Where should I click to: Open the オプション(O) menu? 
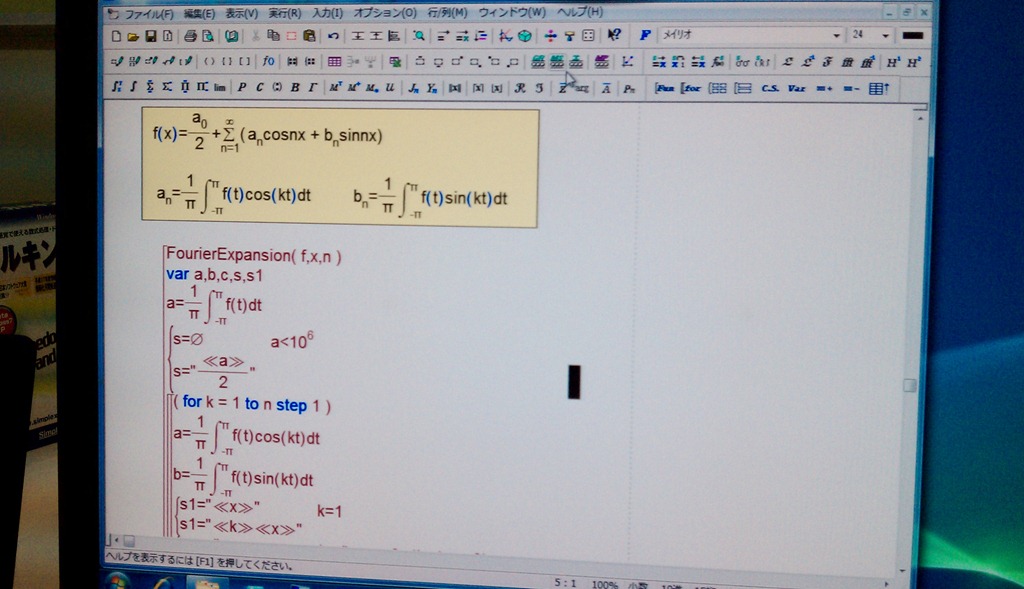[x=385, y=13]
